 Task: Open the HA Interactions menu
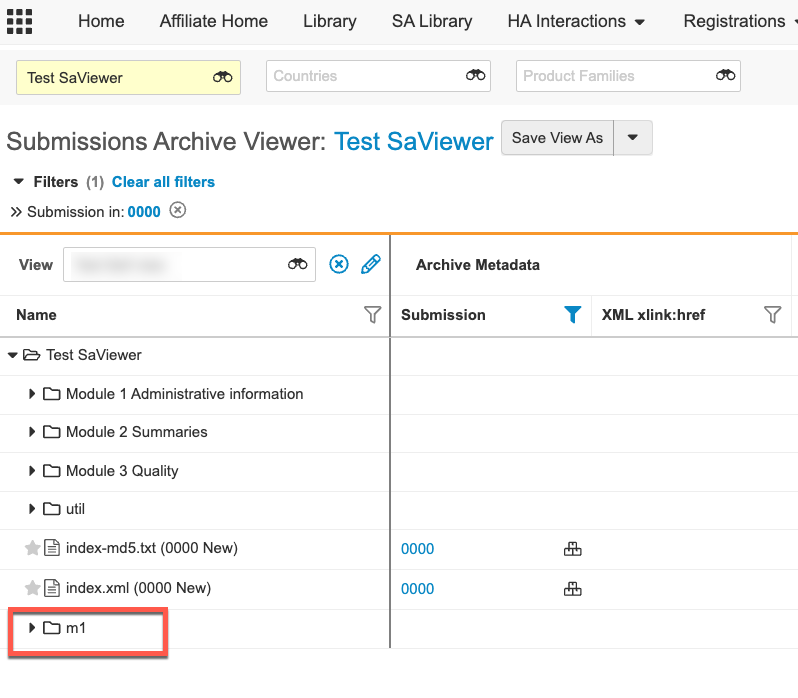575,21
